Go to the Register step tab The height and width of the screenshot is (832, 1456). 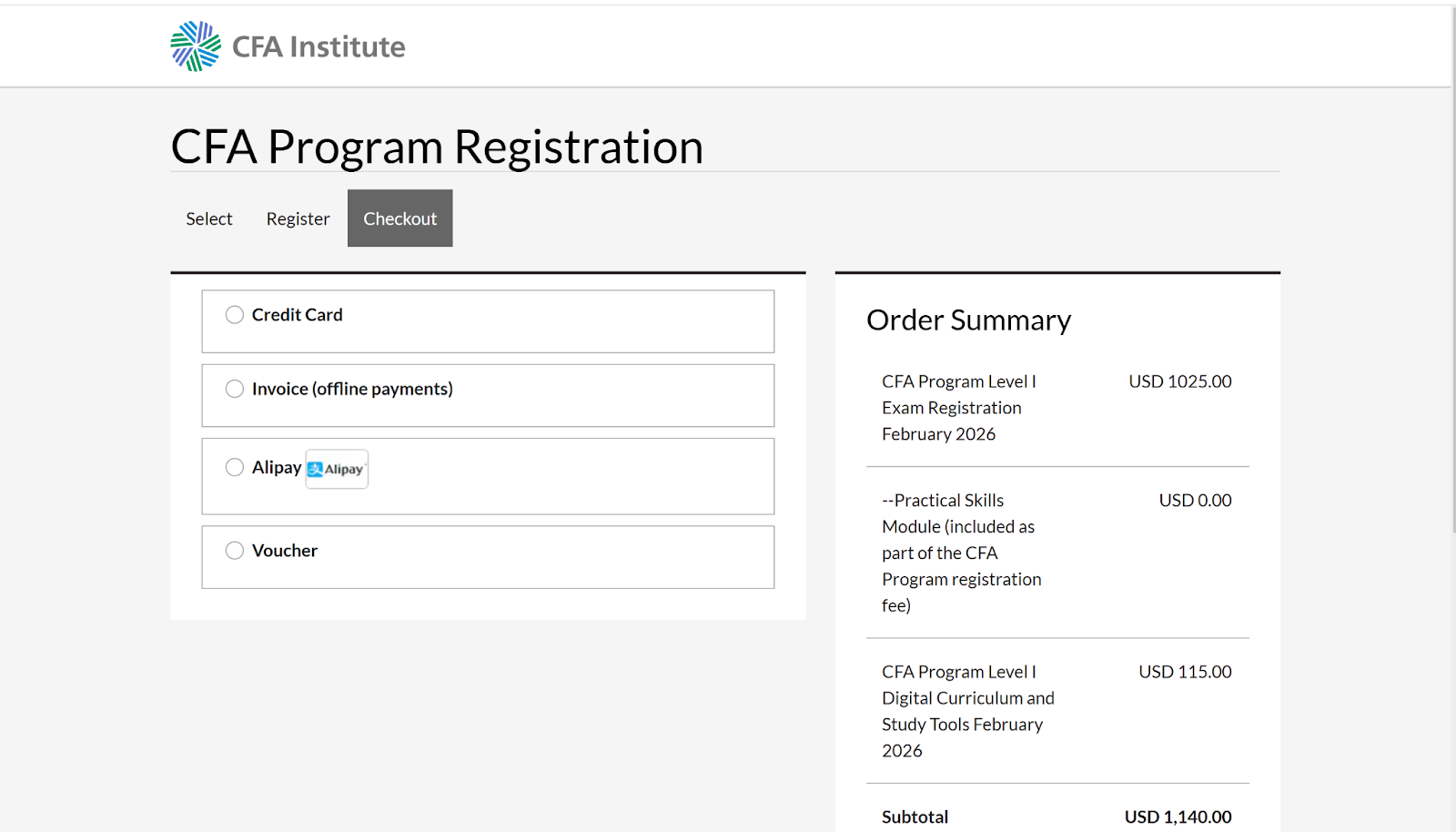click(298, 218)
